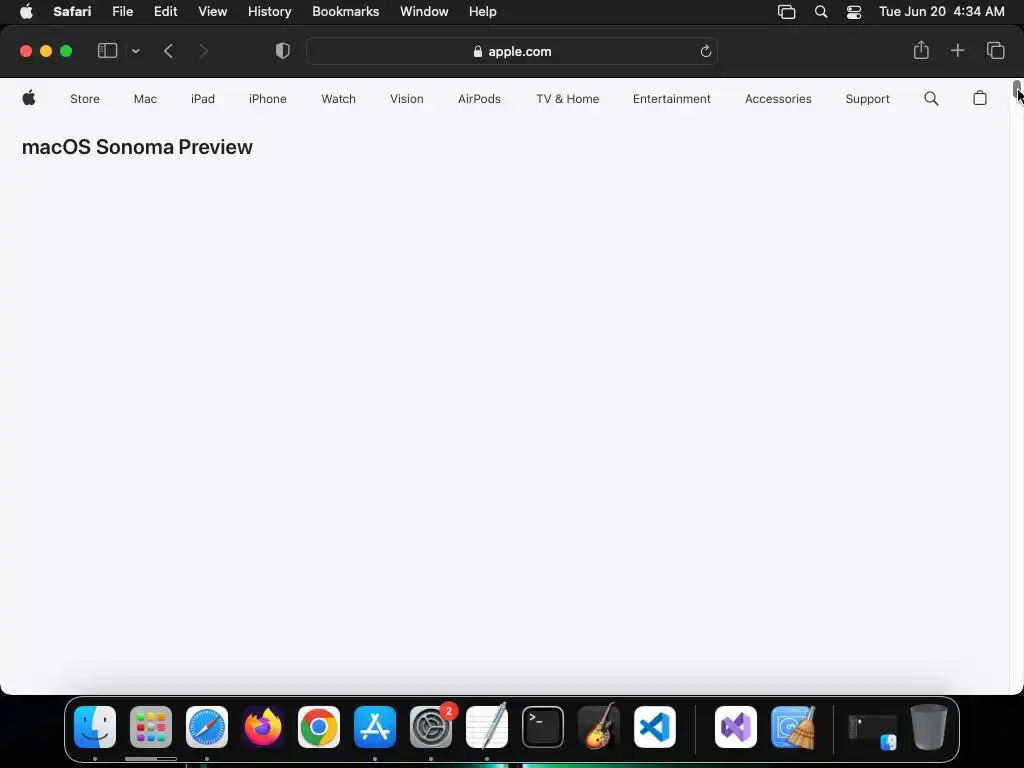
Task: Open the TV & Home link
Action: point(568,99)
